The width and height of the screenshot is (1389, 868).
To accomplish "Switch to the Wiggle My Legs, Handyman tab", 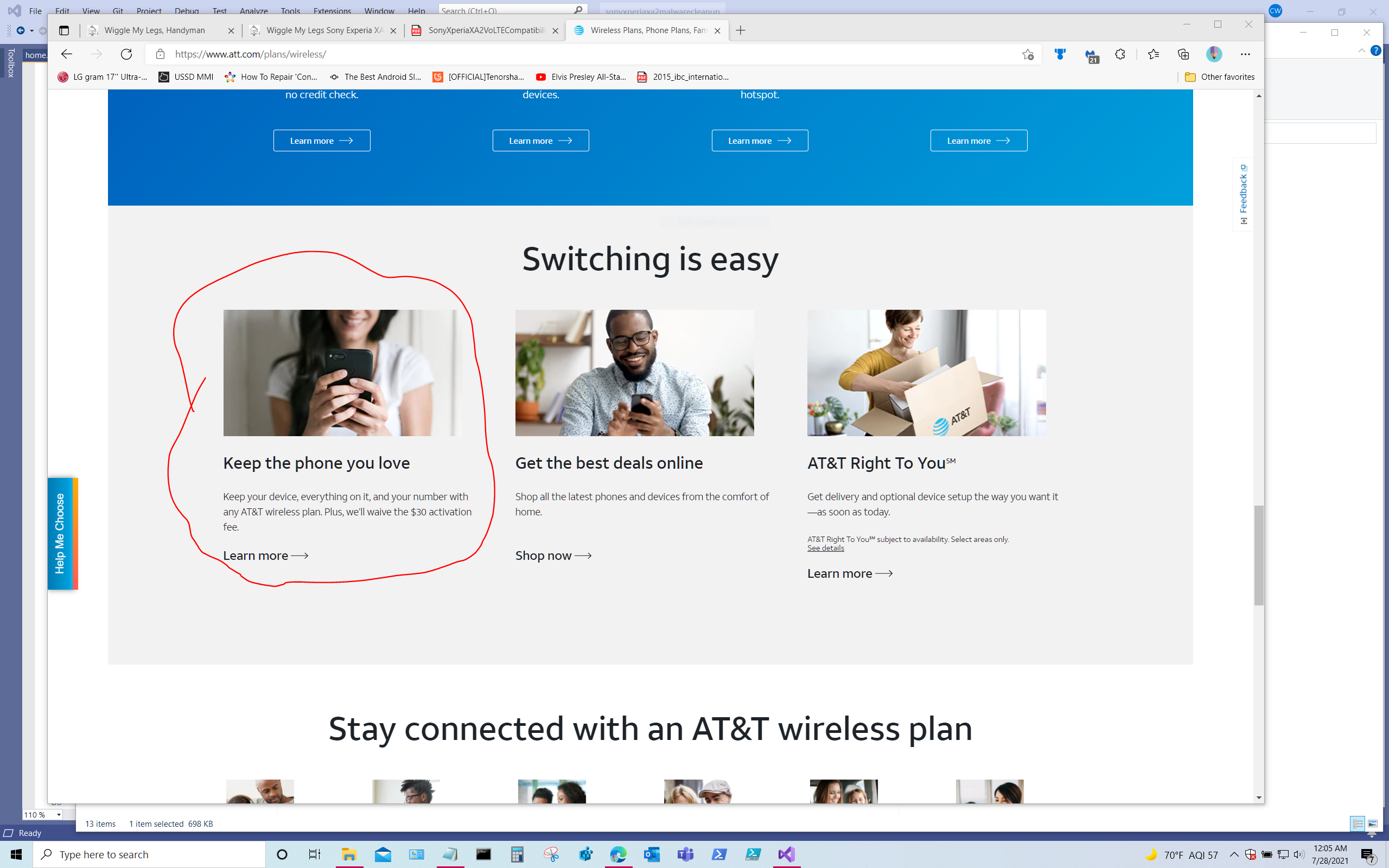I will coord(160,30).
